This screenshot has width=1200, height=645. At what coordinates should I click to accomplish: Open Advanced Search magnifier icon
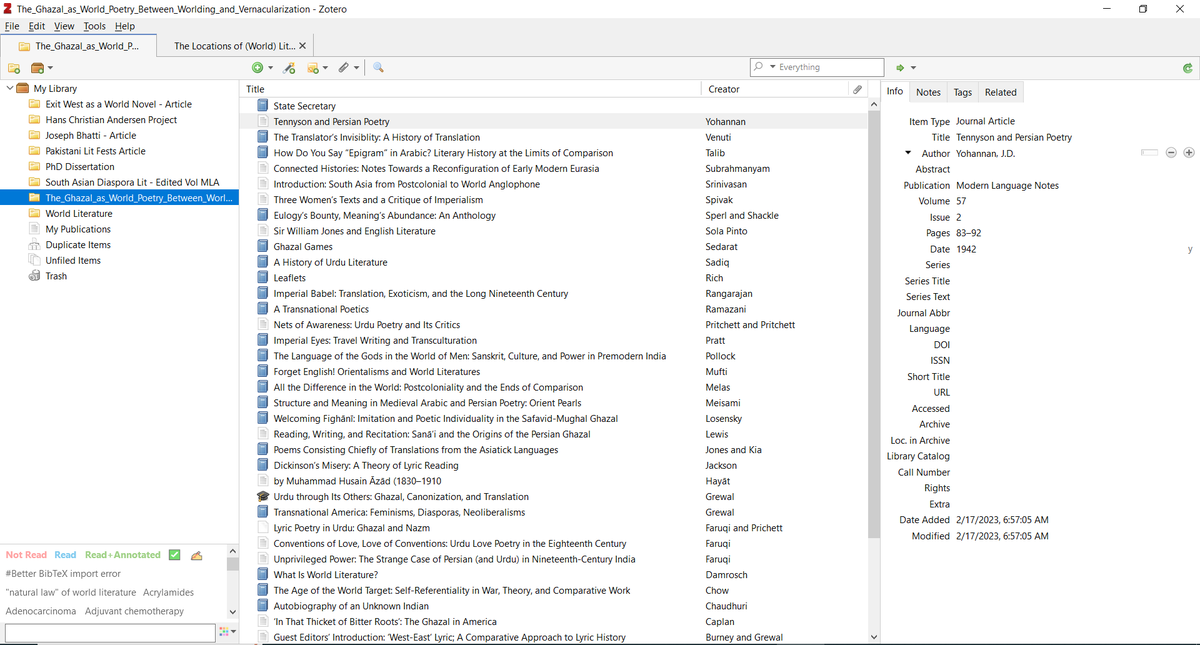click(379, 68)
